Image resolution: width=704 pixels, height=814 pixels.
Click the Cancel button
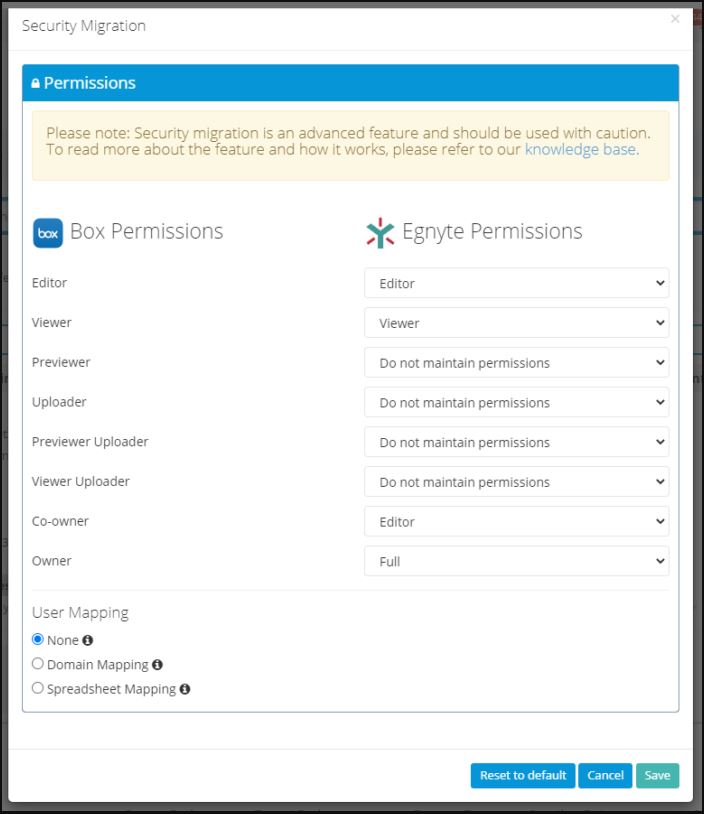pyautogui.click(x=604, y=775)
